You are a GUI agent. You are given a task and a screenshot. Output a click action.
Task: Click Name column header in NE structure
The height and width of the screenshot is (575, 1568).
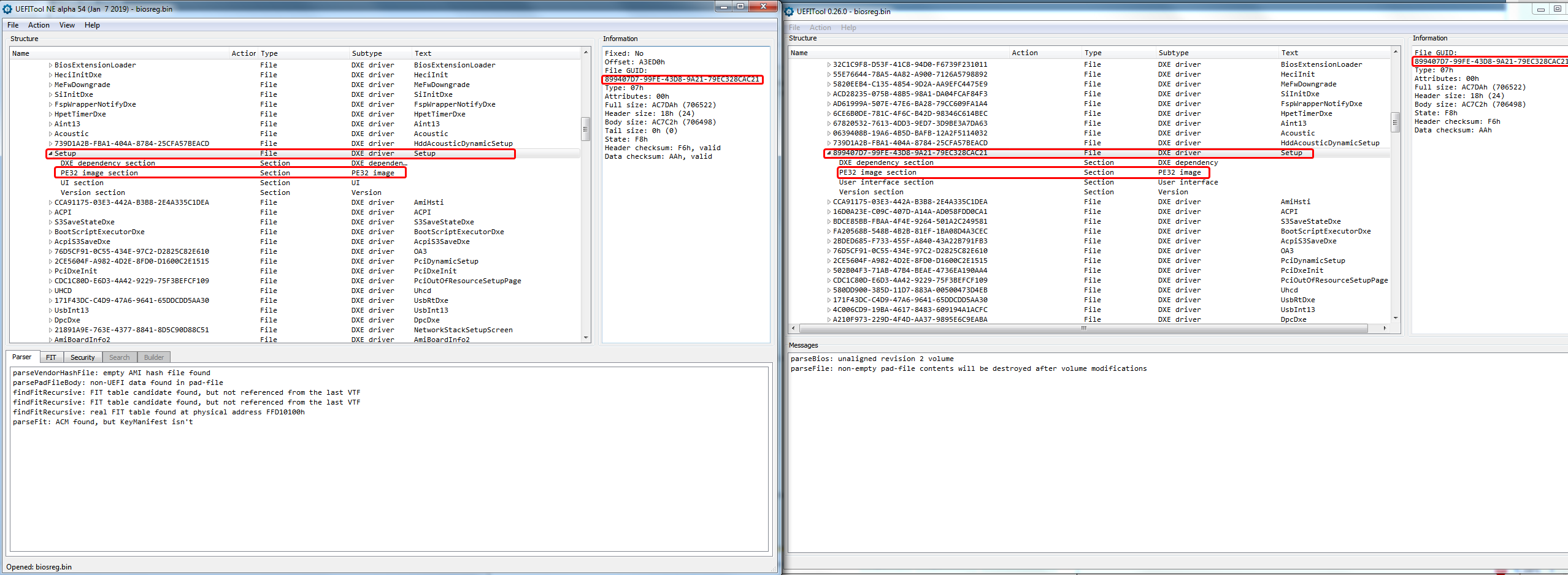coord(120,53)
